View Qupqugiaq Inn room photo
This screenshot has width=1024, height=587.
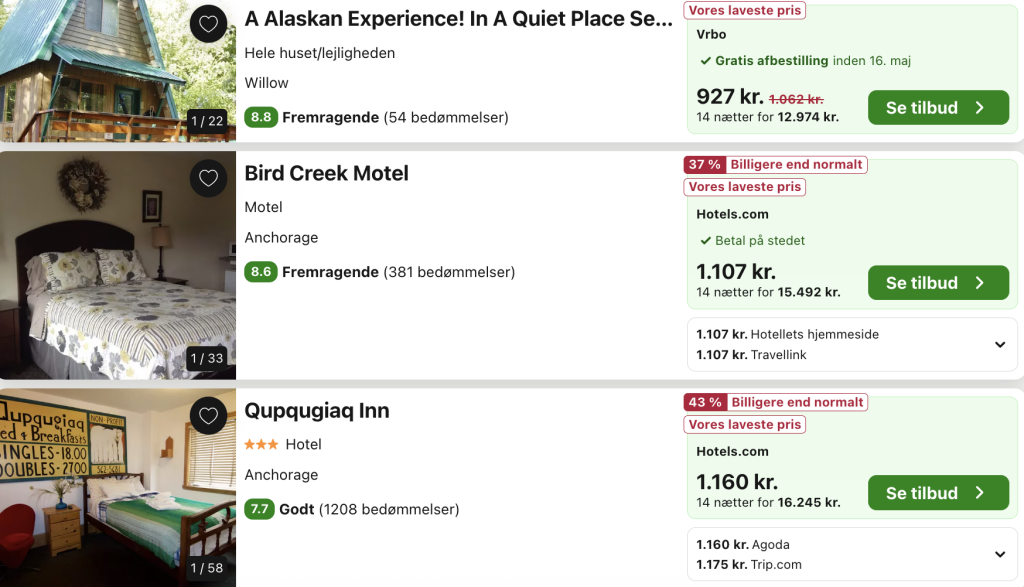click(x=118, y=488)
